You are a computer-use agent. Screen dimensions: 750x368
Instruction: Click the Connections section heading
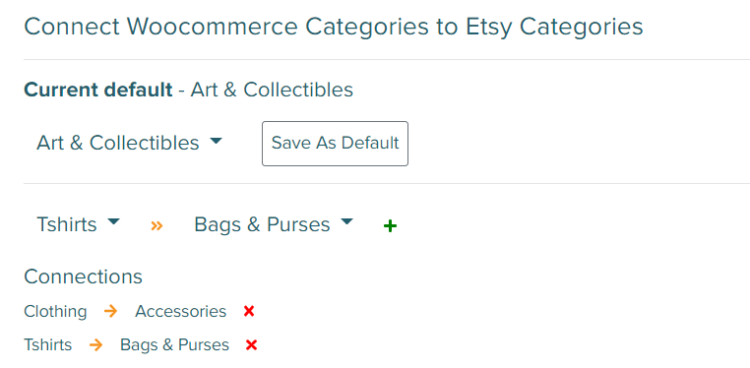point(83,277)
